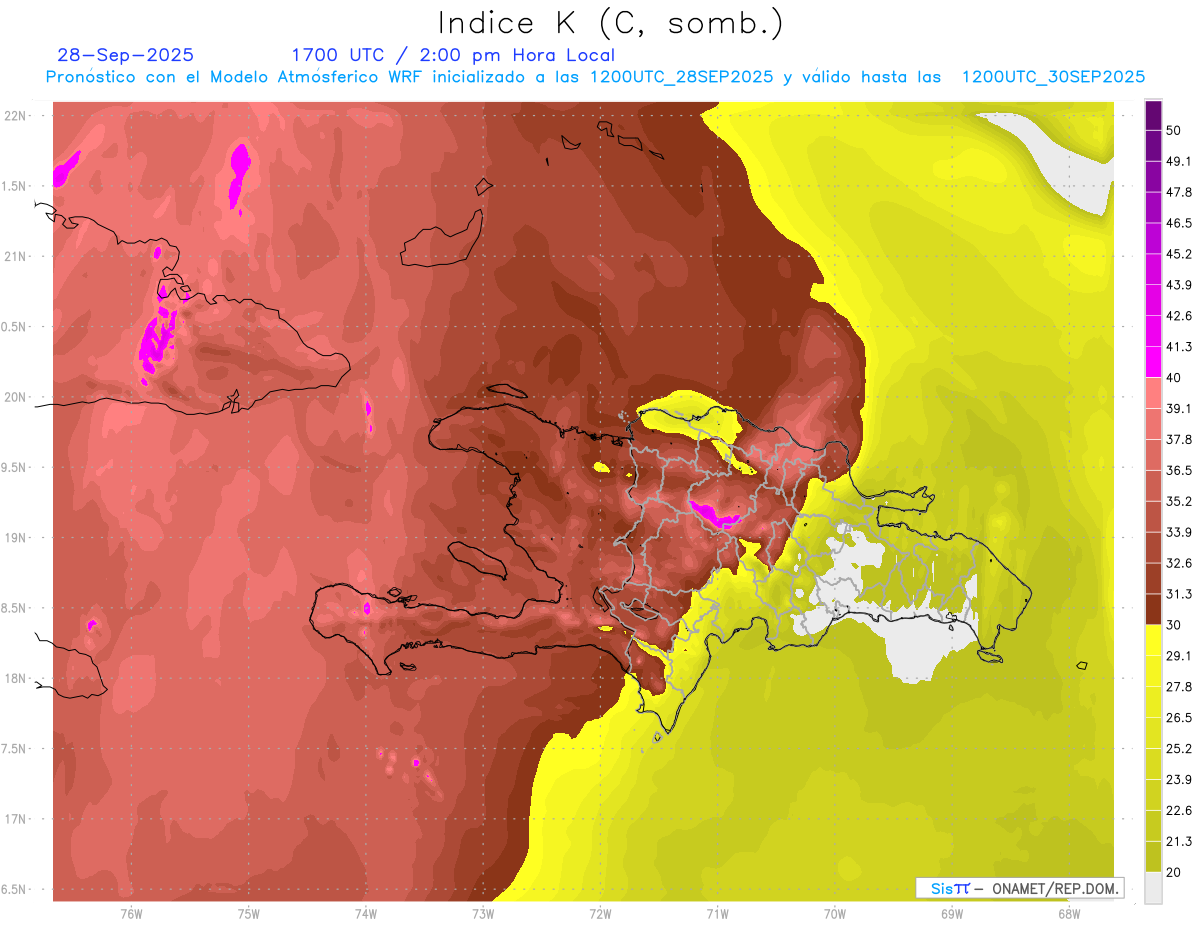Click the 23.9 colorbar value
The width and height of the screenshot is (1200, 927).
point(1180,780)
